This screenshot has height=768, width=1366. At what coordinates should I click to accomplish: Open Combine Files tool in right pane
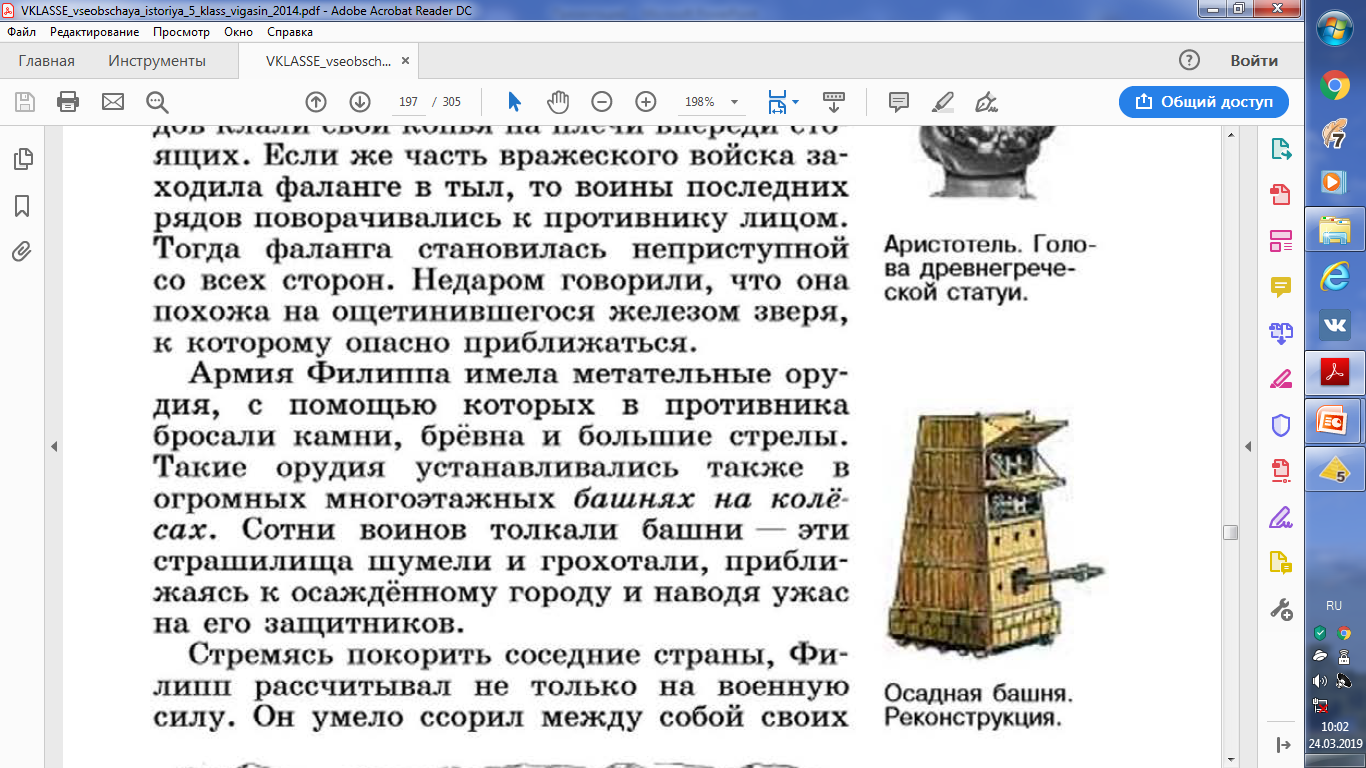point(1281,333)
